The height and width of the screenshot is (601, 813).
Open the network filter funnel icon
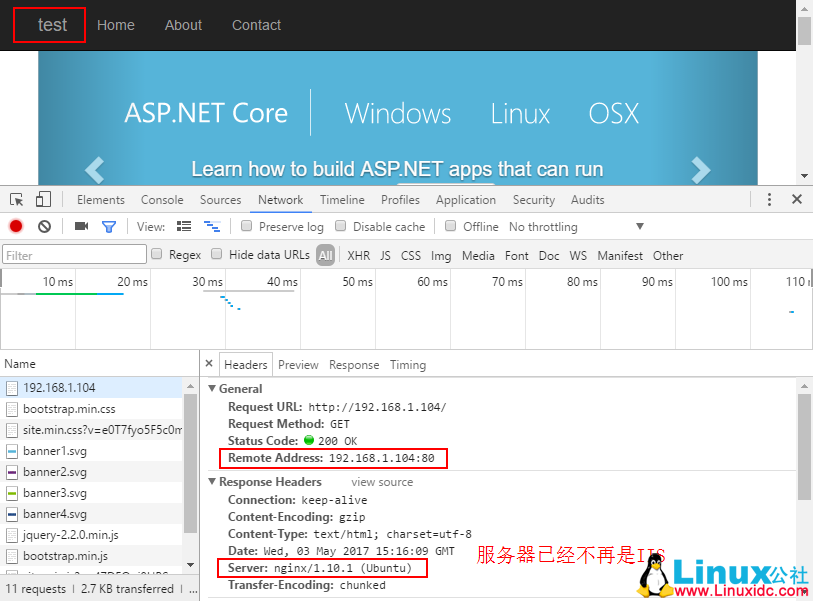(x=110, y=226)
